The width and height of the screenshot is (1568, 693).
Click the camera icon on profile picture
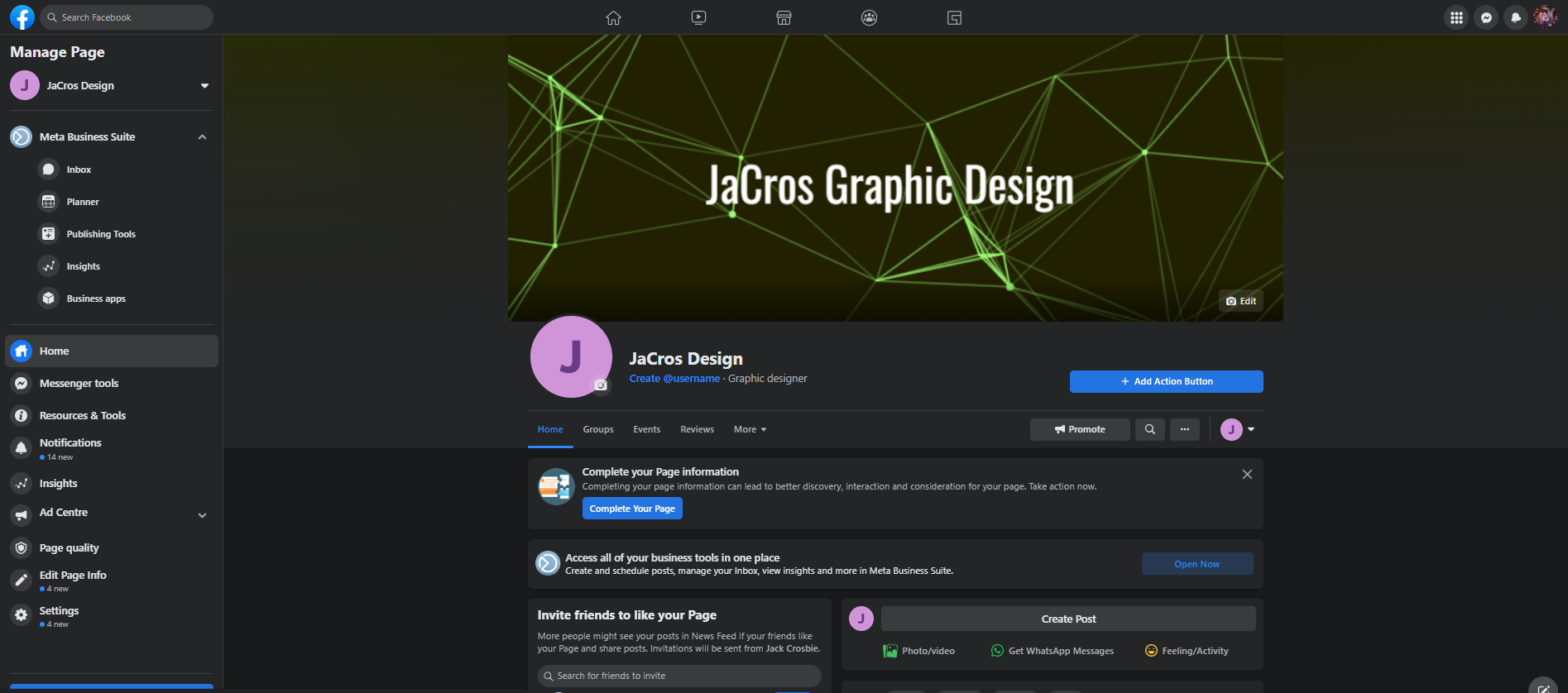click(601, 385)
